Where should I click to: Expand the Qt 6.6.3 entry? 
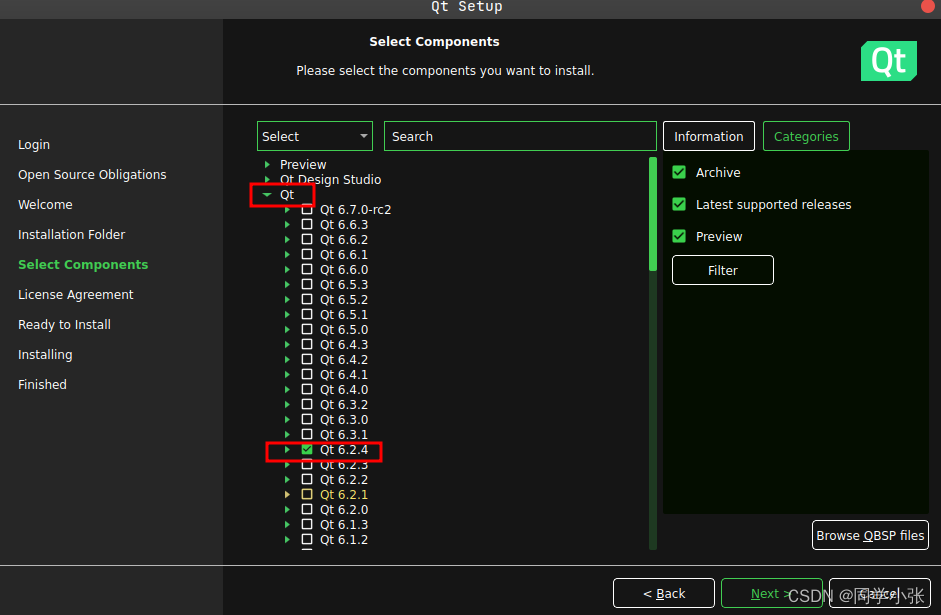[287, 224]
